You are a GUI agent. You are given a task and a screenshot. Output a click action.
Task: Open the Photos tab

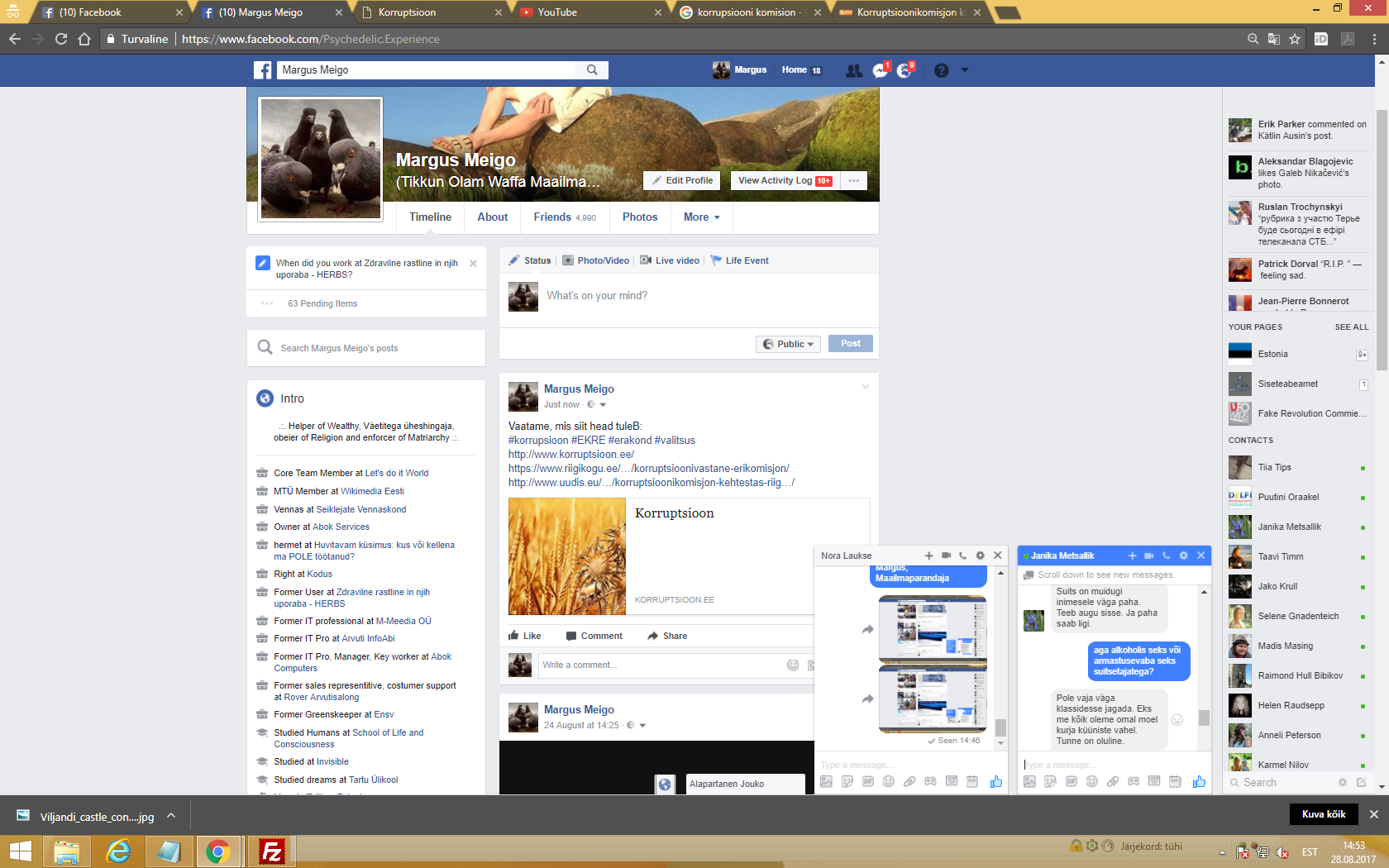pos(640,217)
